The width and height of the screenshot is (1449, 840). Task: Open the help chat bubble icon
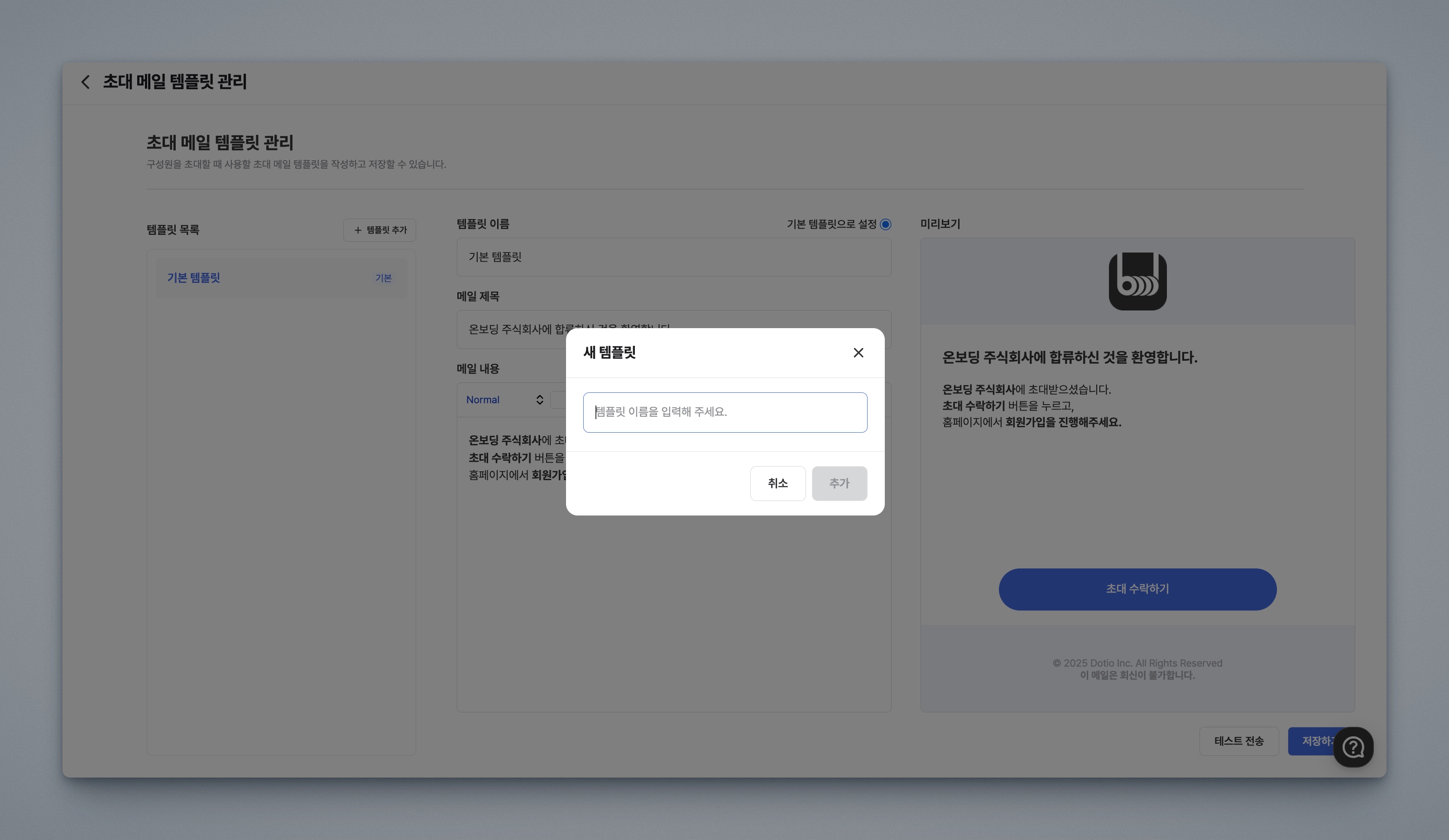1353,747
